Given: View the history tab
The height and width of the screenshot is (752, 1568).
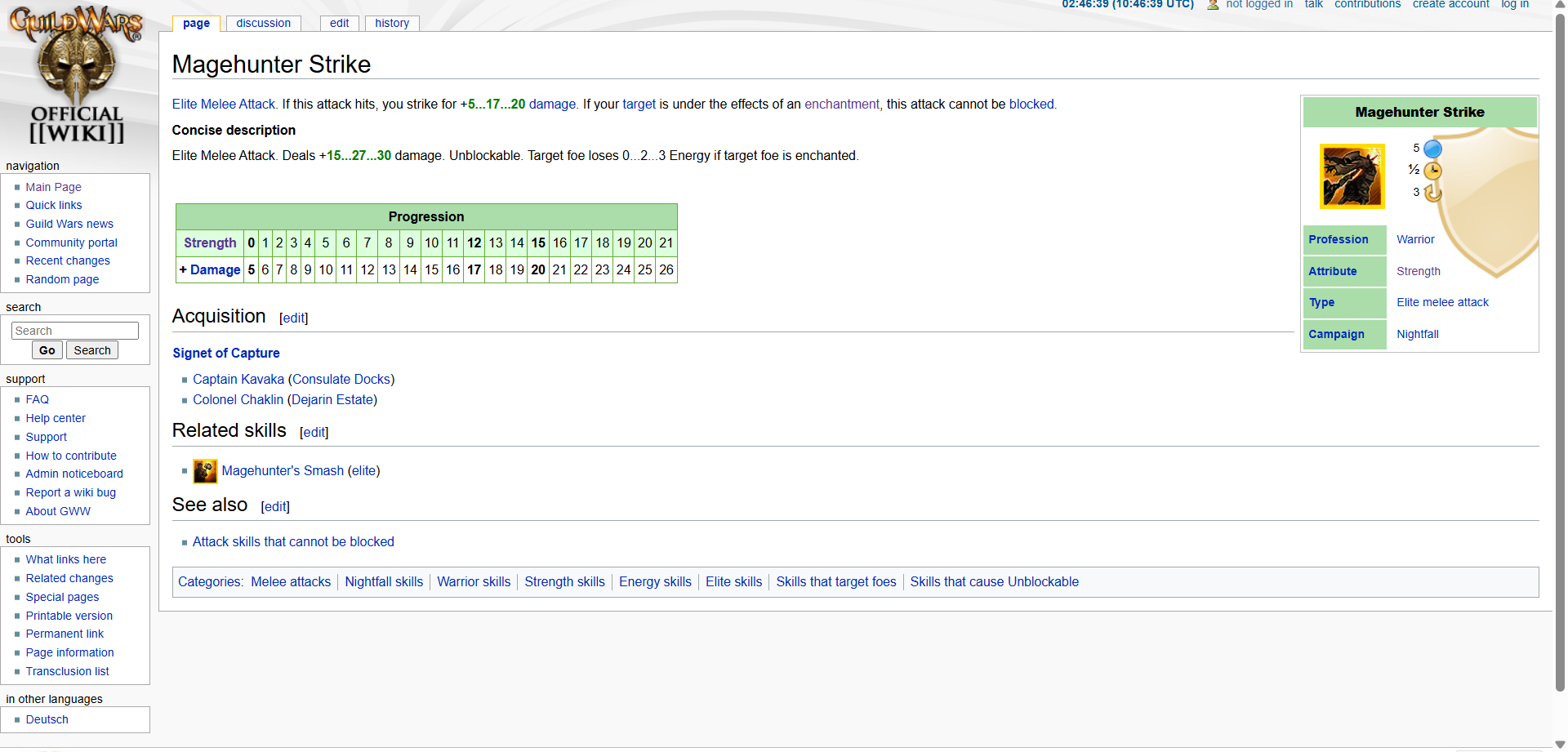Looking at the screenshot, I should coord(392,23).
